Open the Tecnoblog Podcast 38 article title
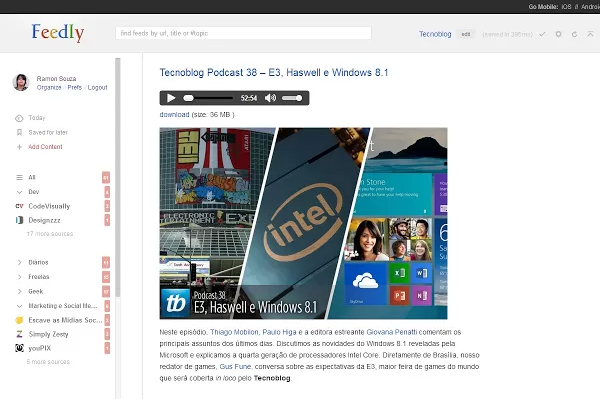 pos(274,72)
